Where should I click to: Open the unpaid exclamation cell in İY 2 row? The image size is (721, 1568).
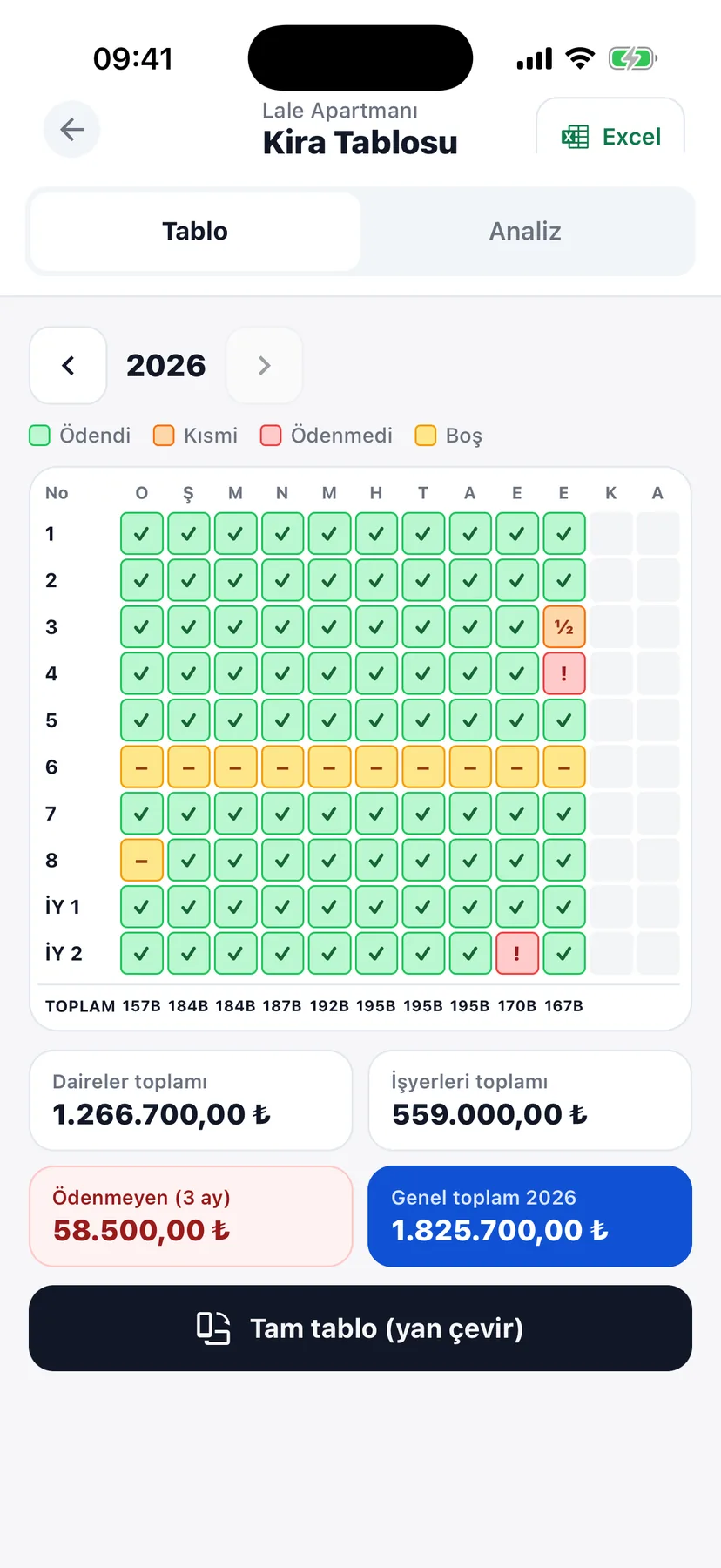[x=517, y=953]
